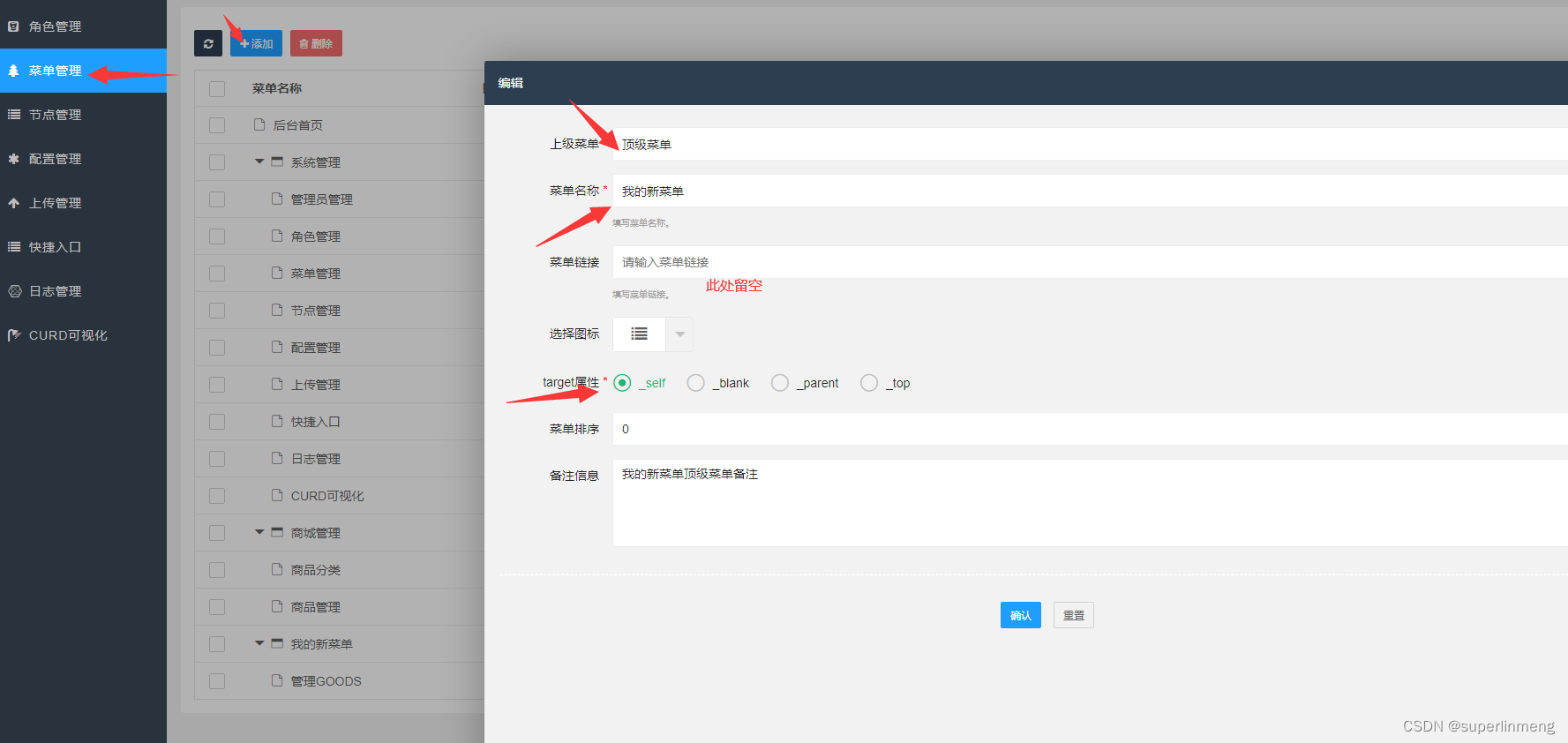
Task: Click the 节点管理 table row text
Action: click(x=316, y=311)
